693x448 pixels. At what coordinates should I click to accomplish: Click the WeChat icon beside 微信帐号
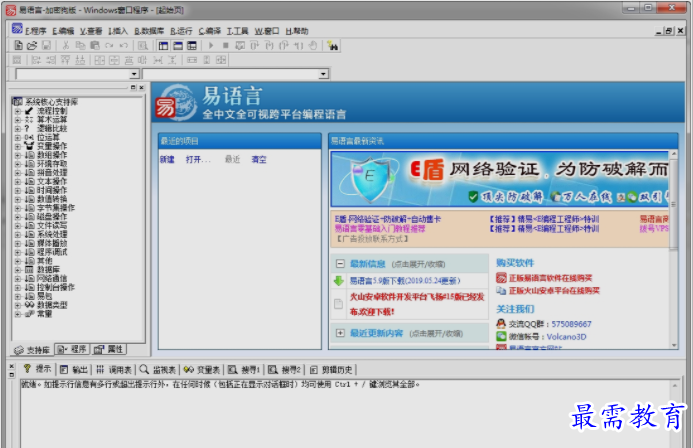point(501,336)
